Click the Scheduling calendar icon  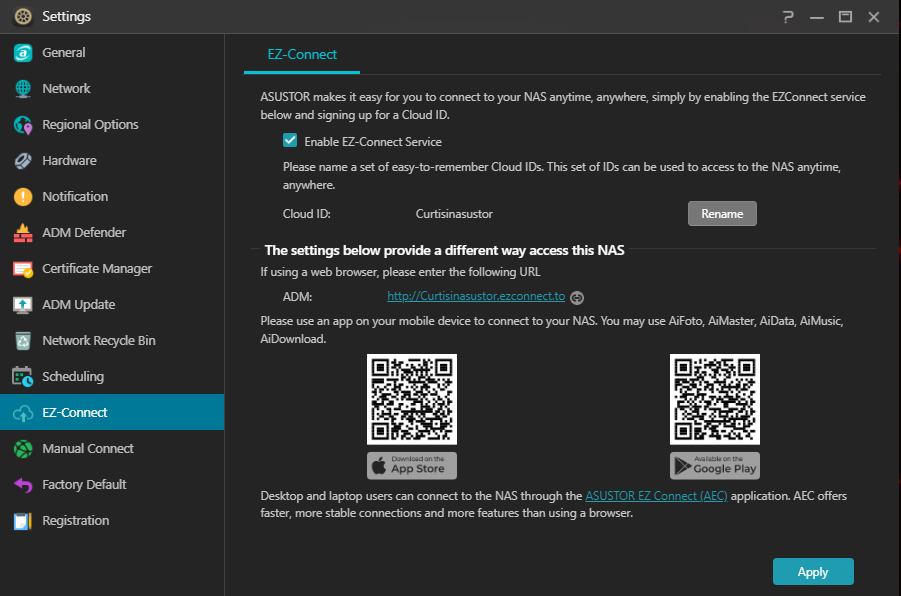point(23,377)
